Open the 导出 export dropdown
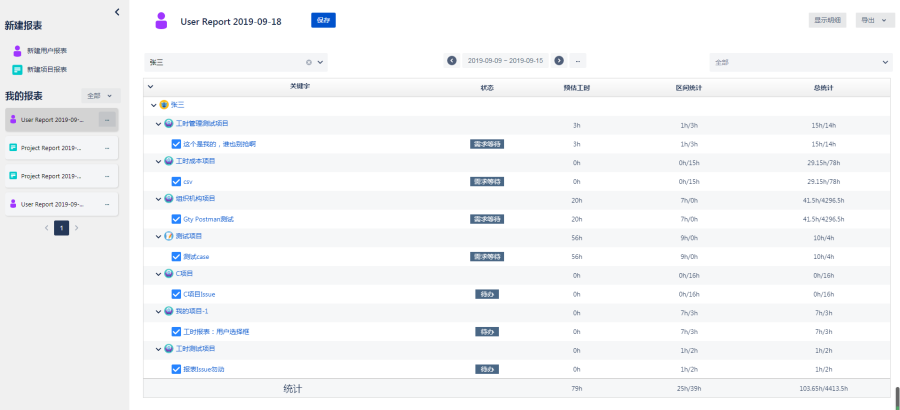Image resolution: width=900 pixels, height=410 pixels. click(875, 19)
